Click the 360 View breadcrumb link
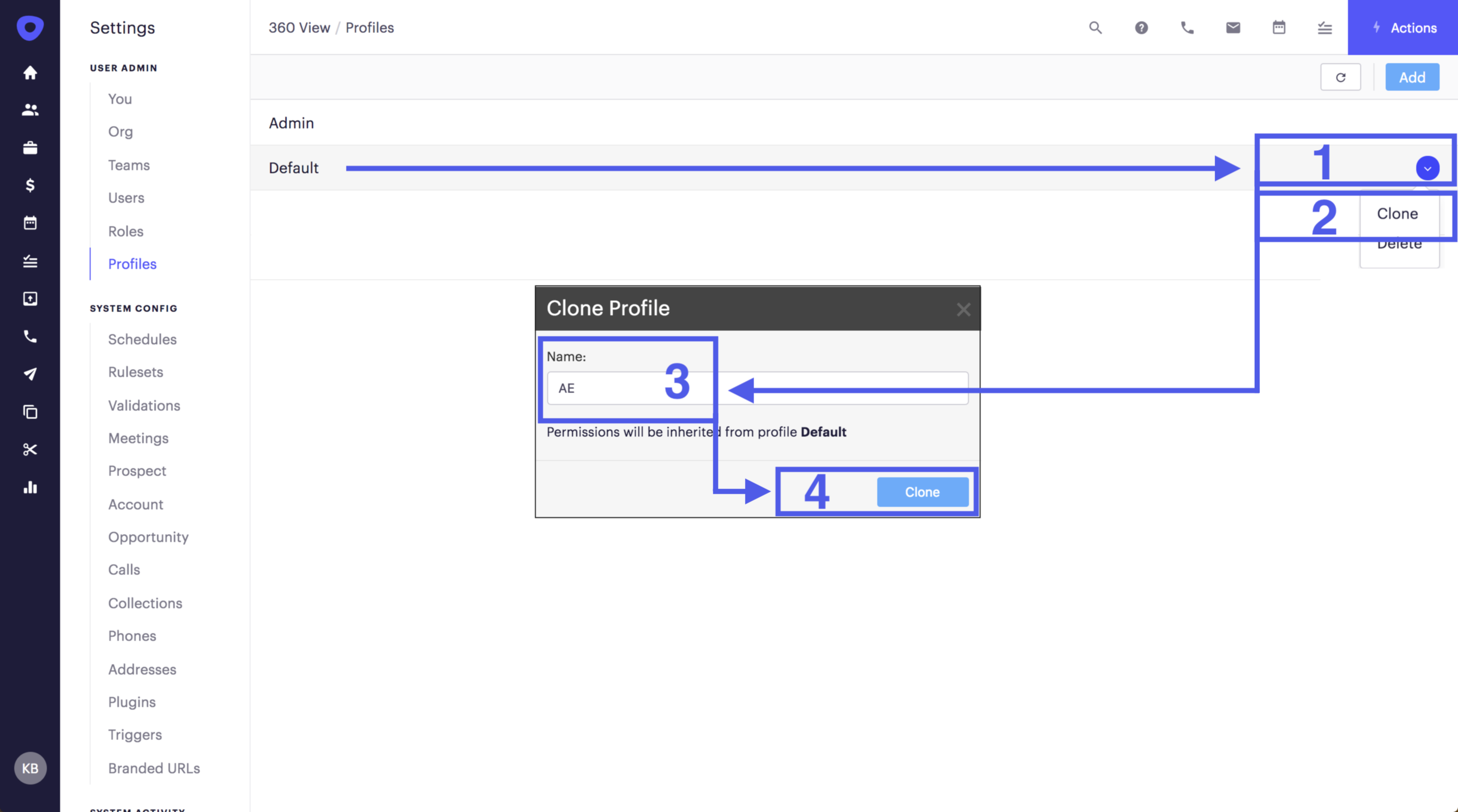 299,28
